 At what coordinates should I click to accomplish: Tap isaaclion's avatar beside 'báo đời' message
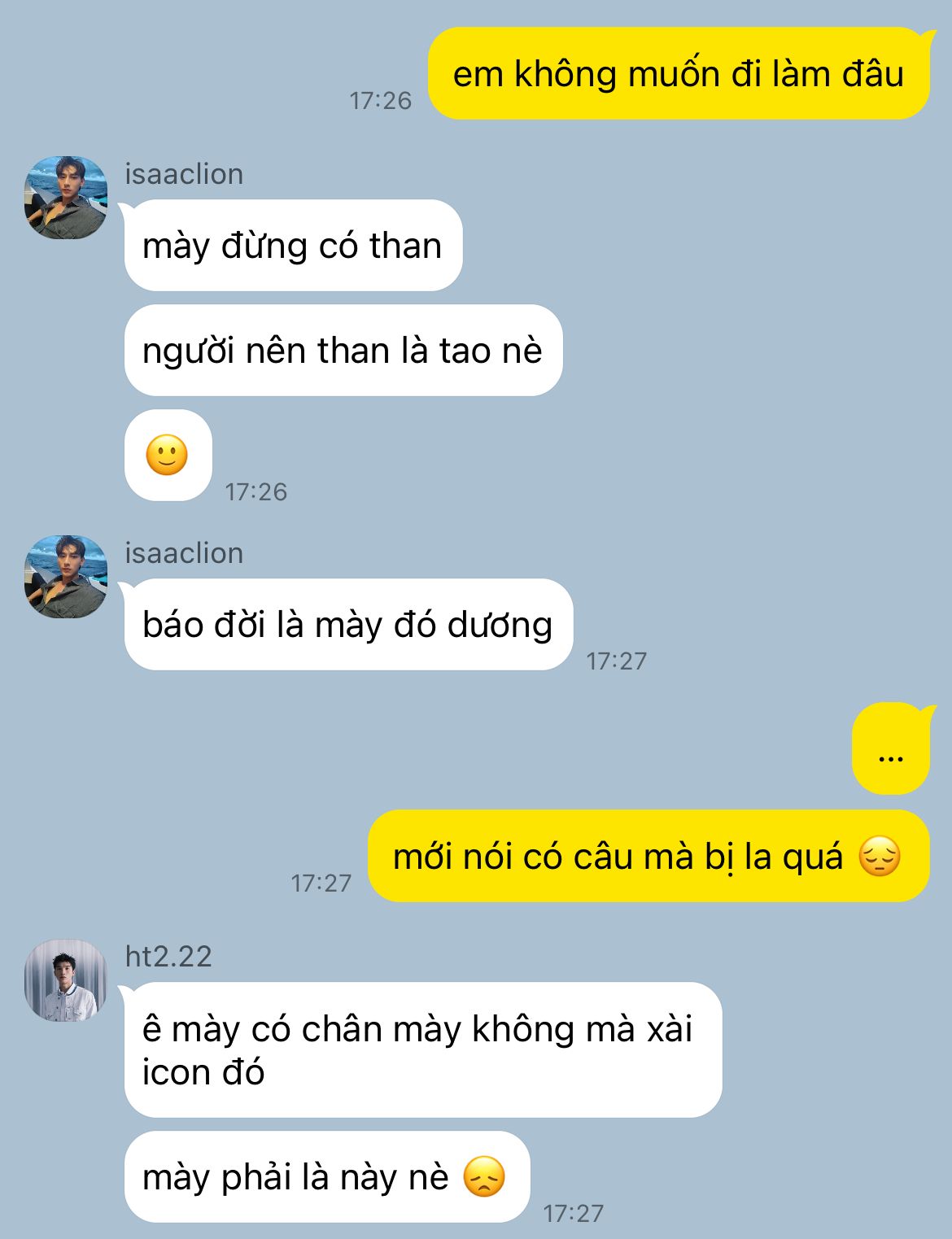point(65,576)
